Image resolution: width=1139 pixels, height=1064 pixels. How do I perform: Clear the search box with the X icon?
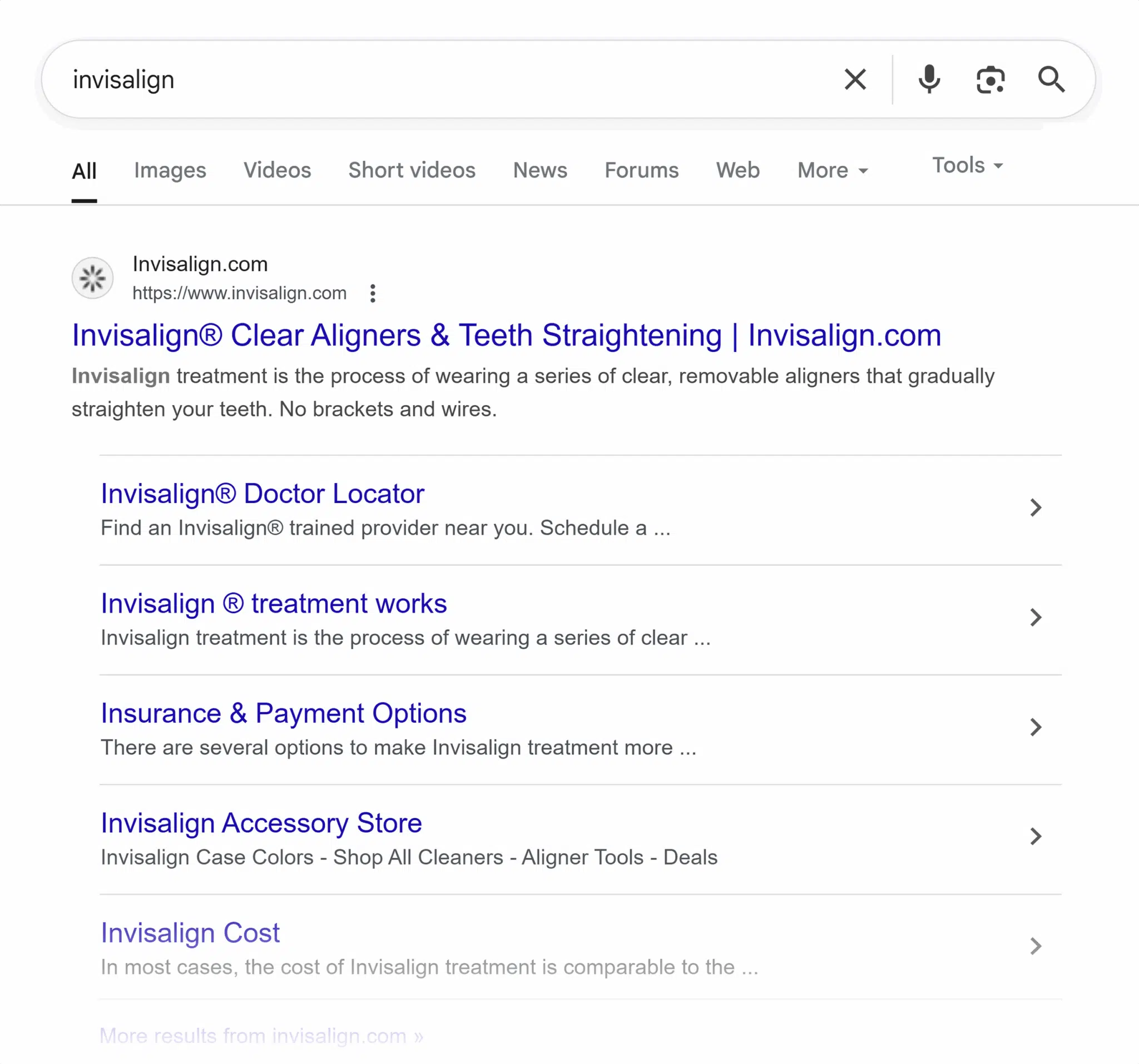click(x=855, y=79)
